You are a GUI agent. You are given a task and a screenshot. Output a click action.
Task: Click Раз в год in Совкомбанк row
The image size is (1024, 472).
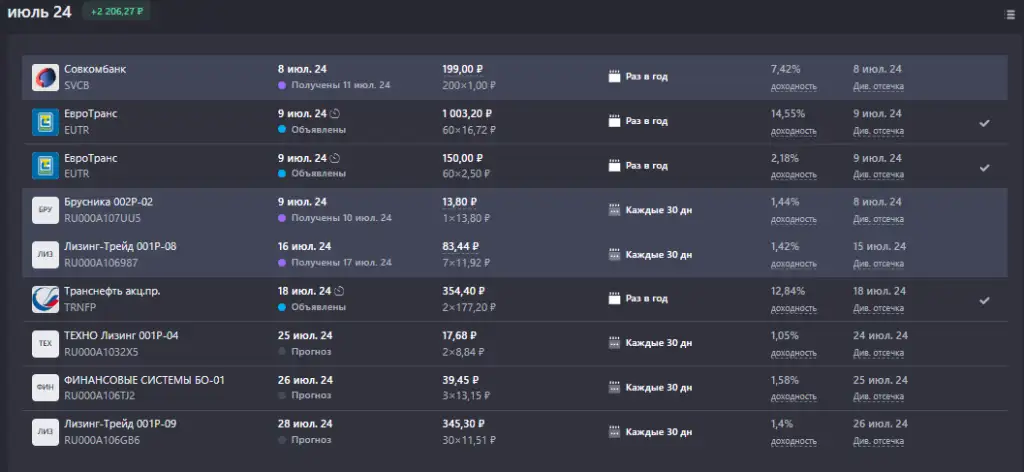coord(647,76)
